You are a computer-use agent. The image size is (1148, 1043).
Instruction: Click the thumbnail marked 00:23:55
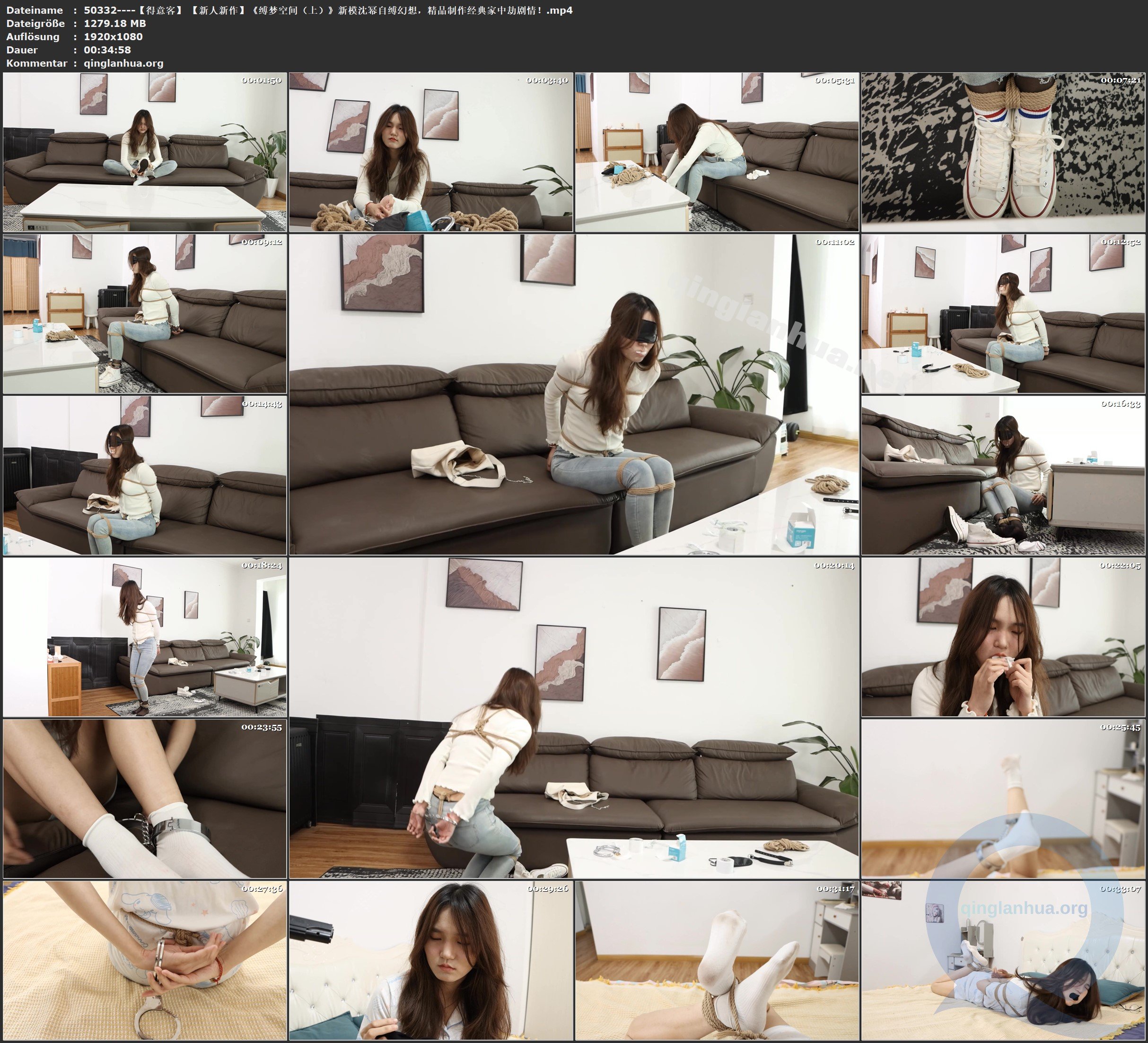(145, 798)
